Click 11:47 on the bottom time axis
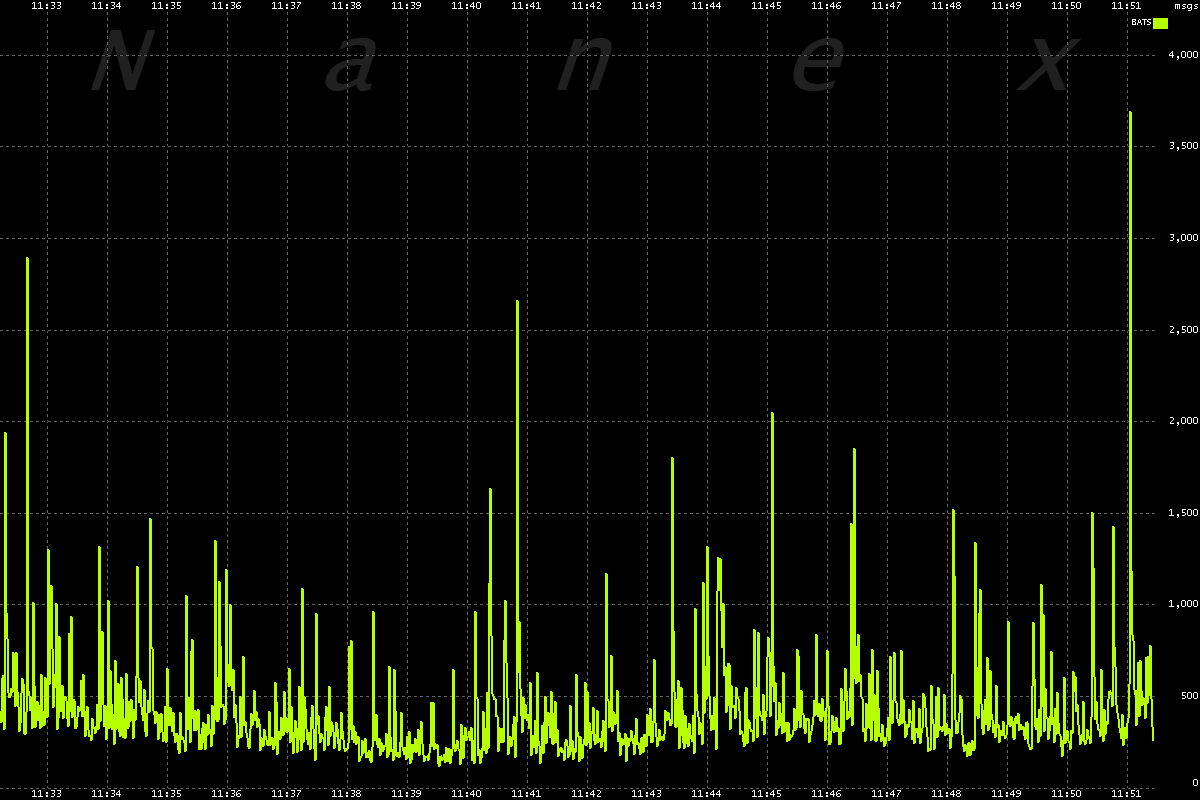 tap(886, 793)
